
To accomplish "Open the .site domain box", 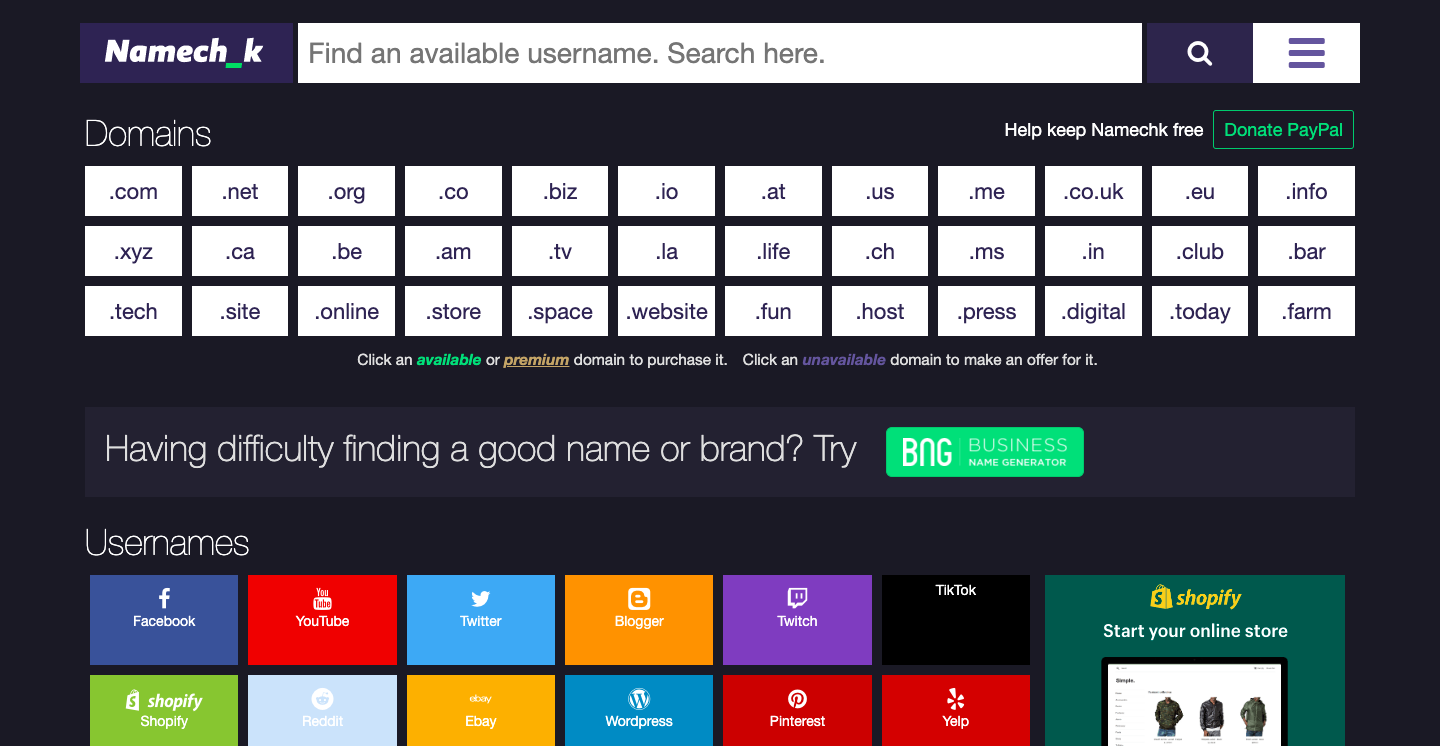I will tap(240, 311).
